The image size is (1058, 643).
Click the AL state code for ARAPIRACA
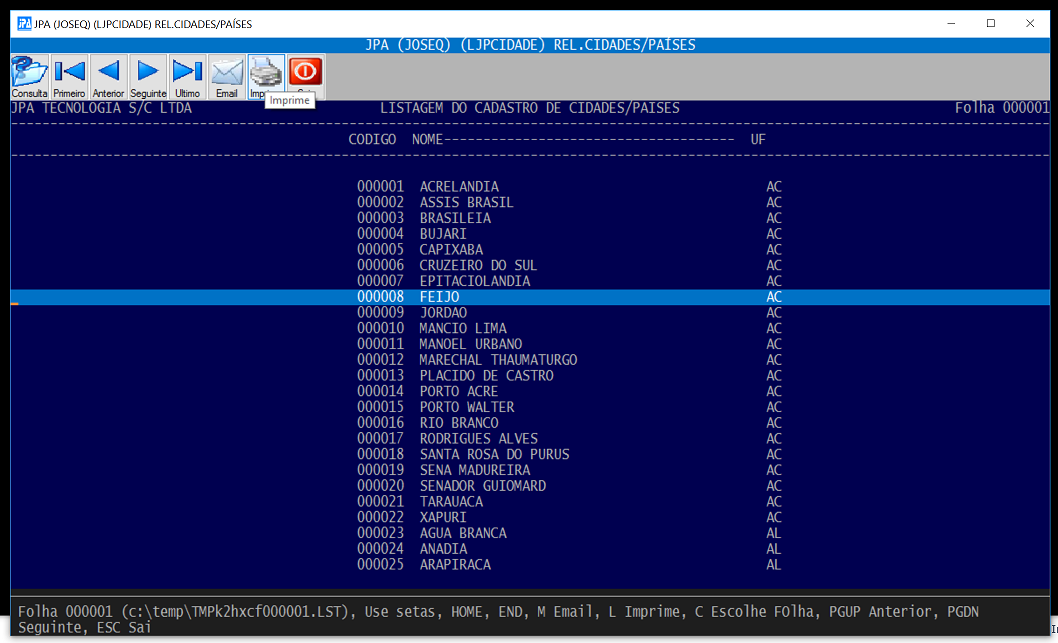click(x=773, y=564)
